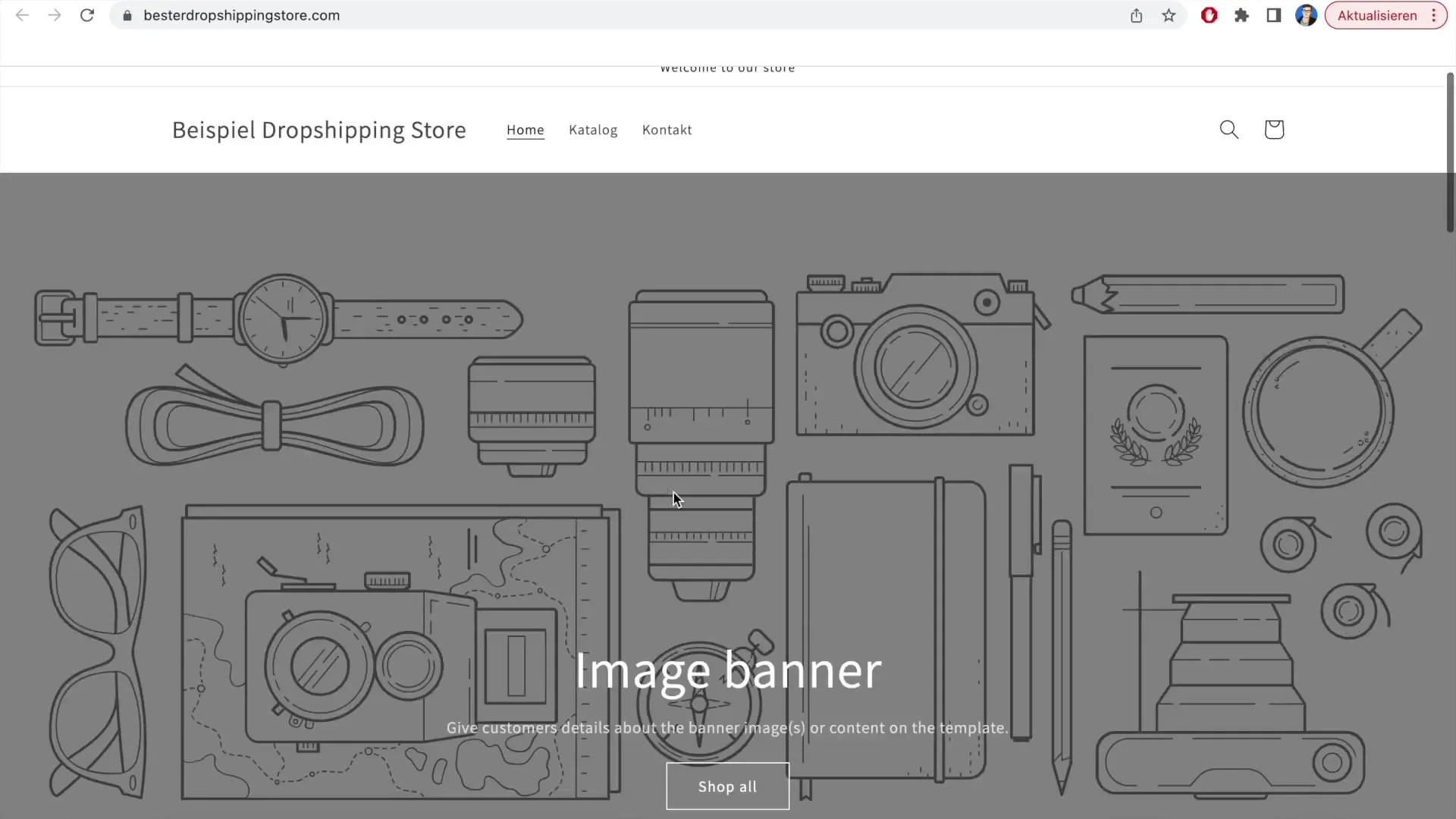Click the Beispiel Dropshipping Store logo link
Image resolution: width=1456 pixels, height=819 pixels.
[x=318, y=130]
